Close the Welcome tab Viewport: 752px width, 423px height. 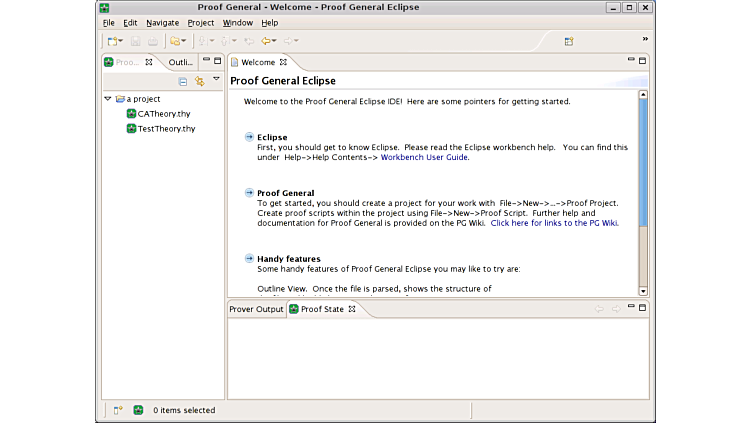pos(284,62)
